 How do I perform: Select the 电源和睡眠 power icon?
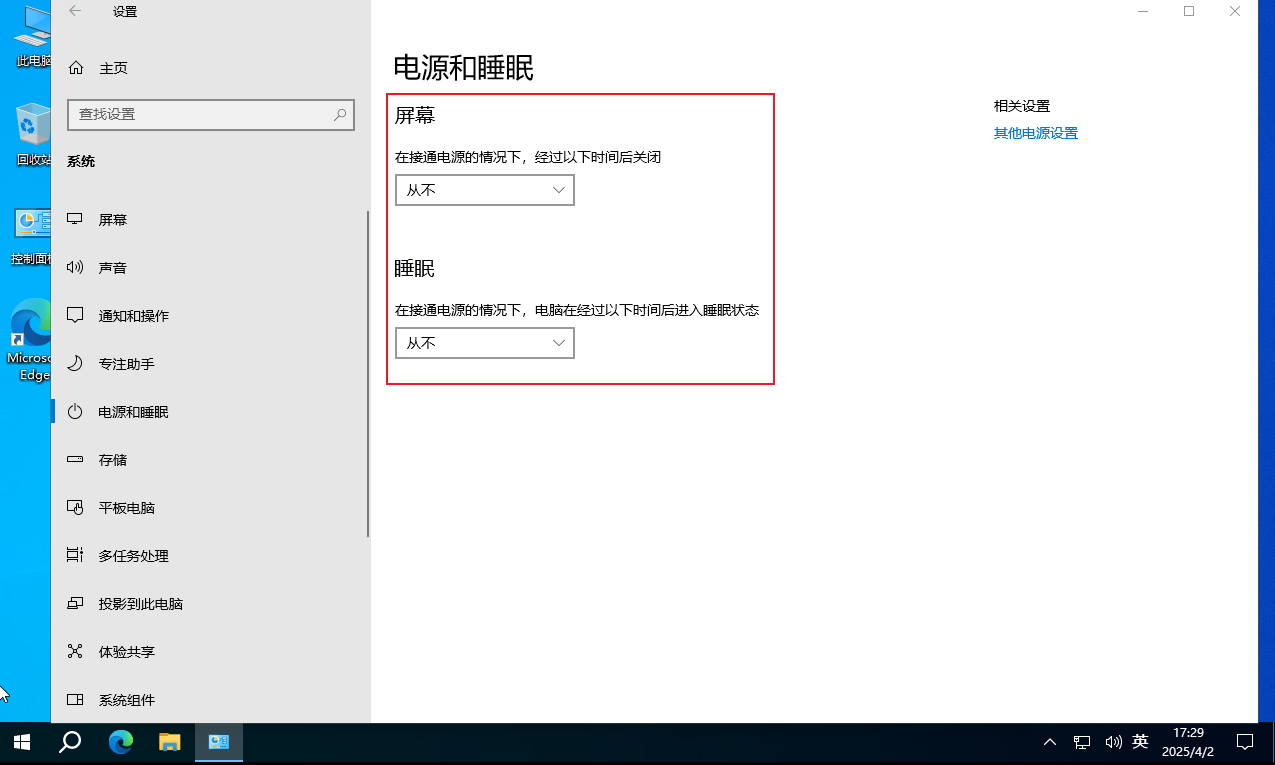pos(75,411)
